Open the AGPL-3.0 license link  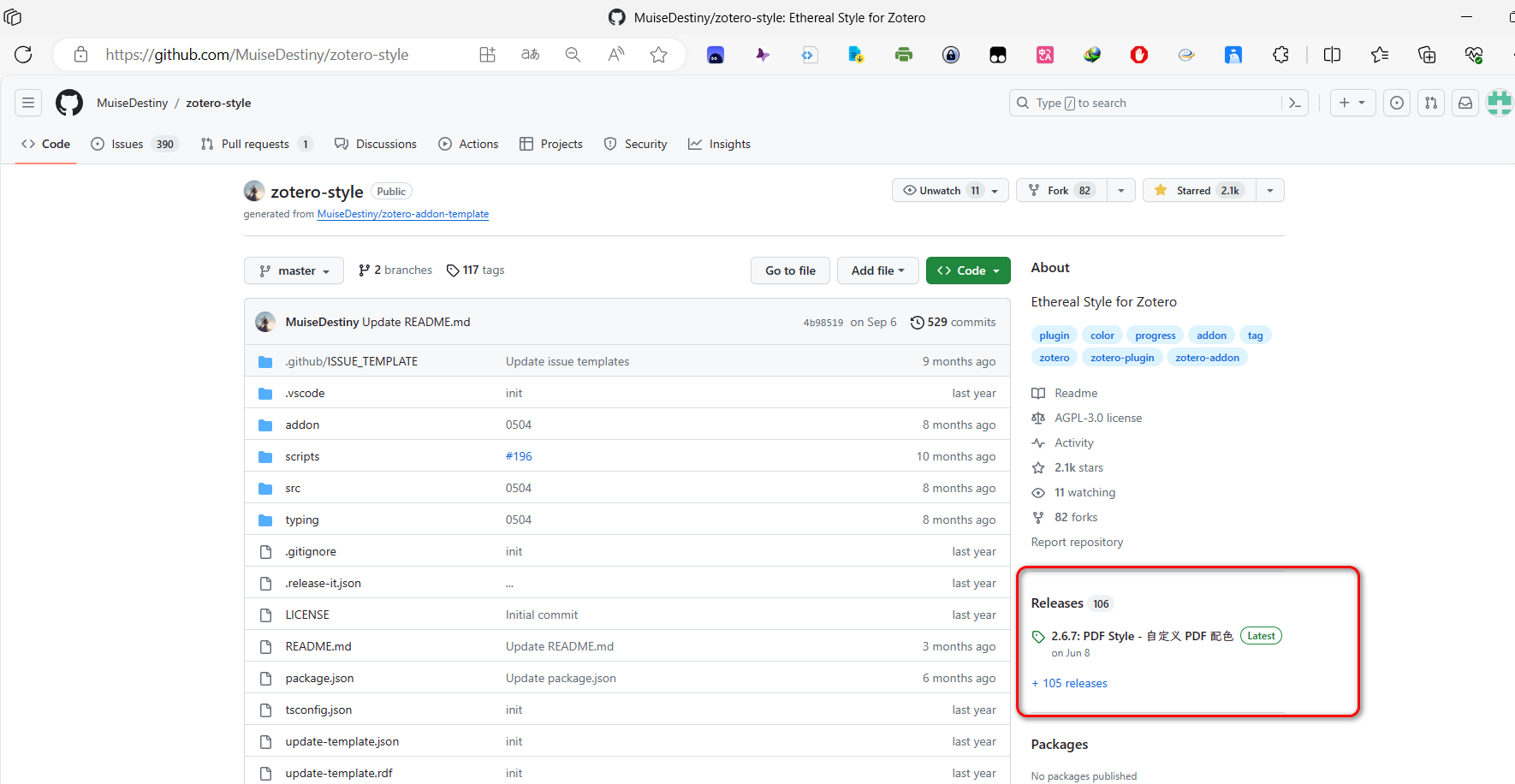tap(1098, 418)
